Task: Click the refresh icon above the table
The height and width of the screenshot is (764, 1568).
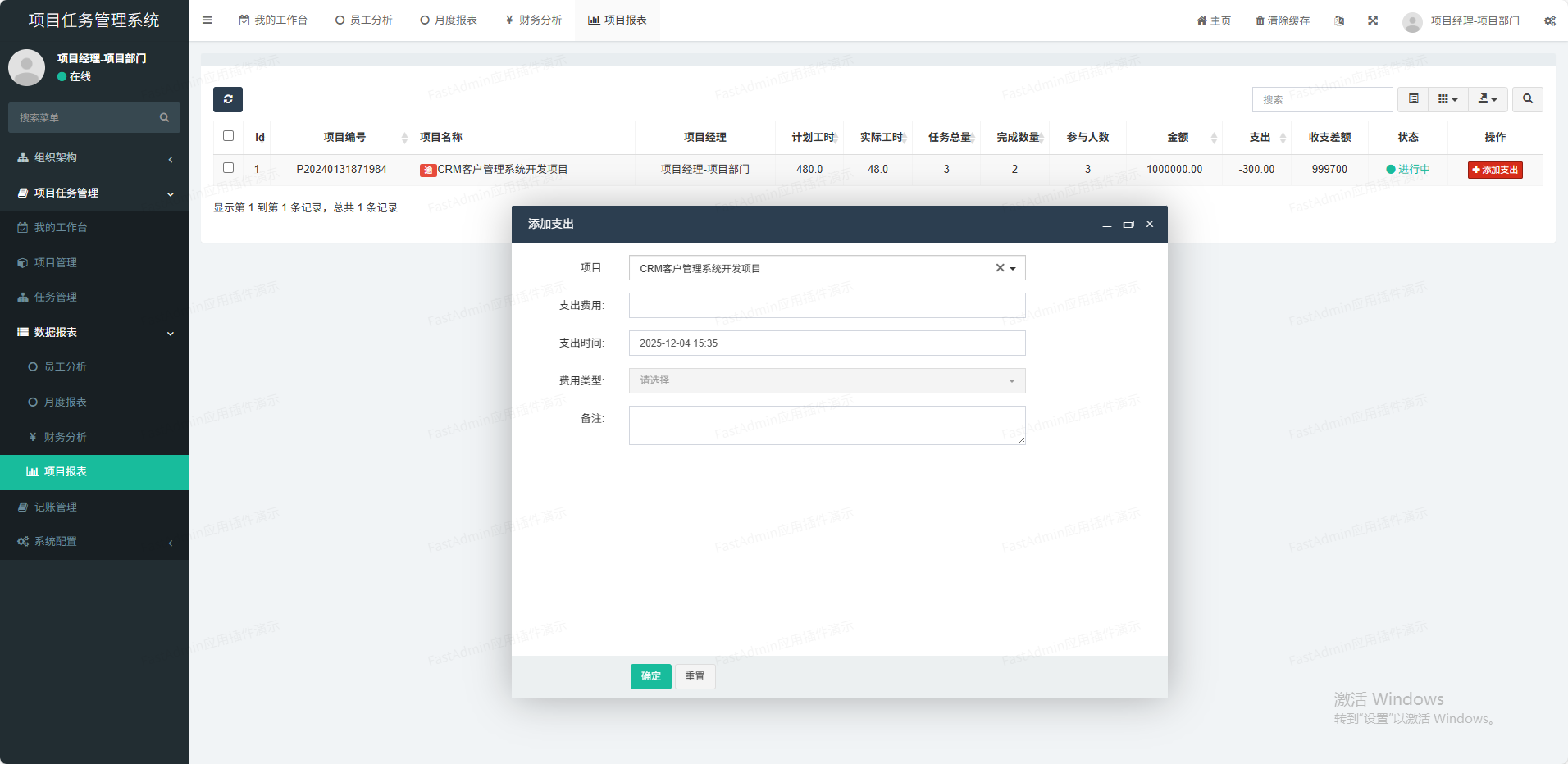Action: pyautogui.click(x=228, y=99)
